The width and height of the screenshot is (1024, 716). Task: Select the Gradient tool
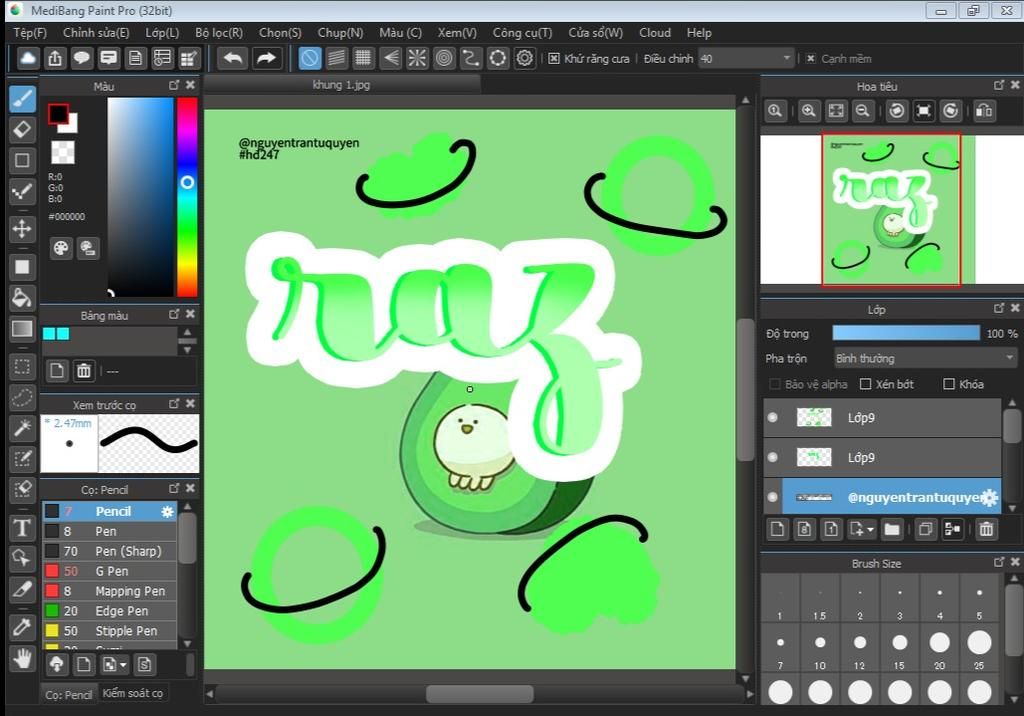[22, 329]
